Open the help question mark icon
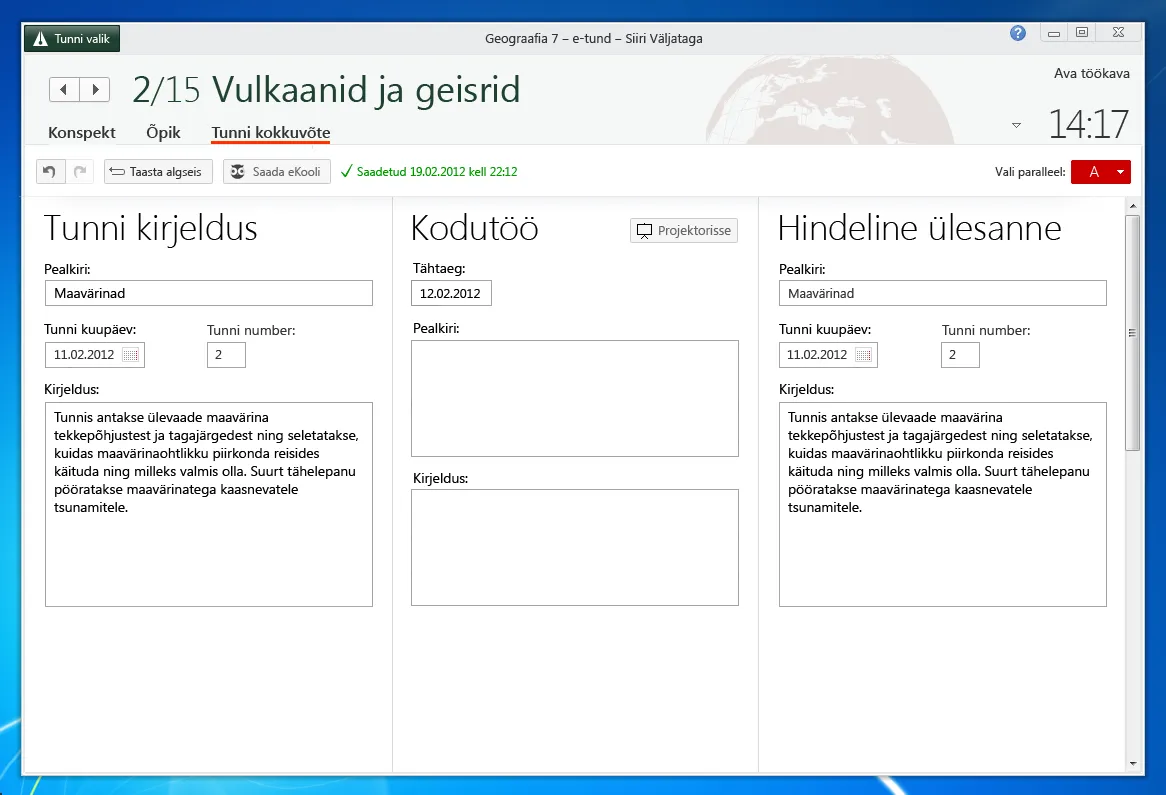The height and width of the screenshot is (795, 1166). [x=1018, y=33]
